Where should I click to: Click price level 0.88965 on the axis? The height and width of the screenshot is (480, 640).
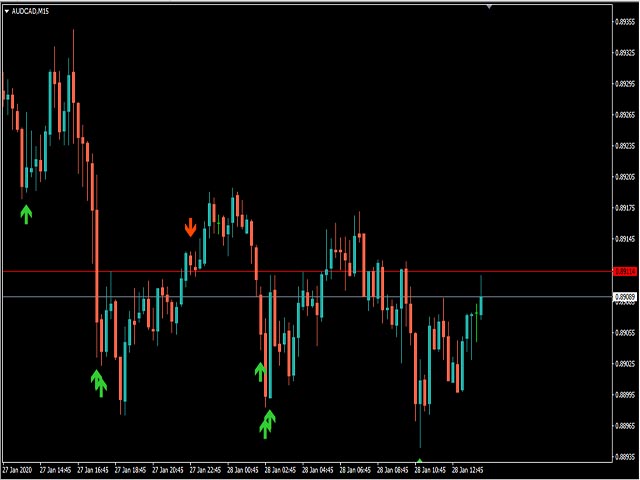tap(625, 425)
